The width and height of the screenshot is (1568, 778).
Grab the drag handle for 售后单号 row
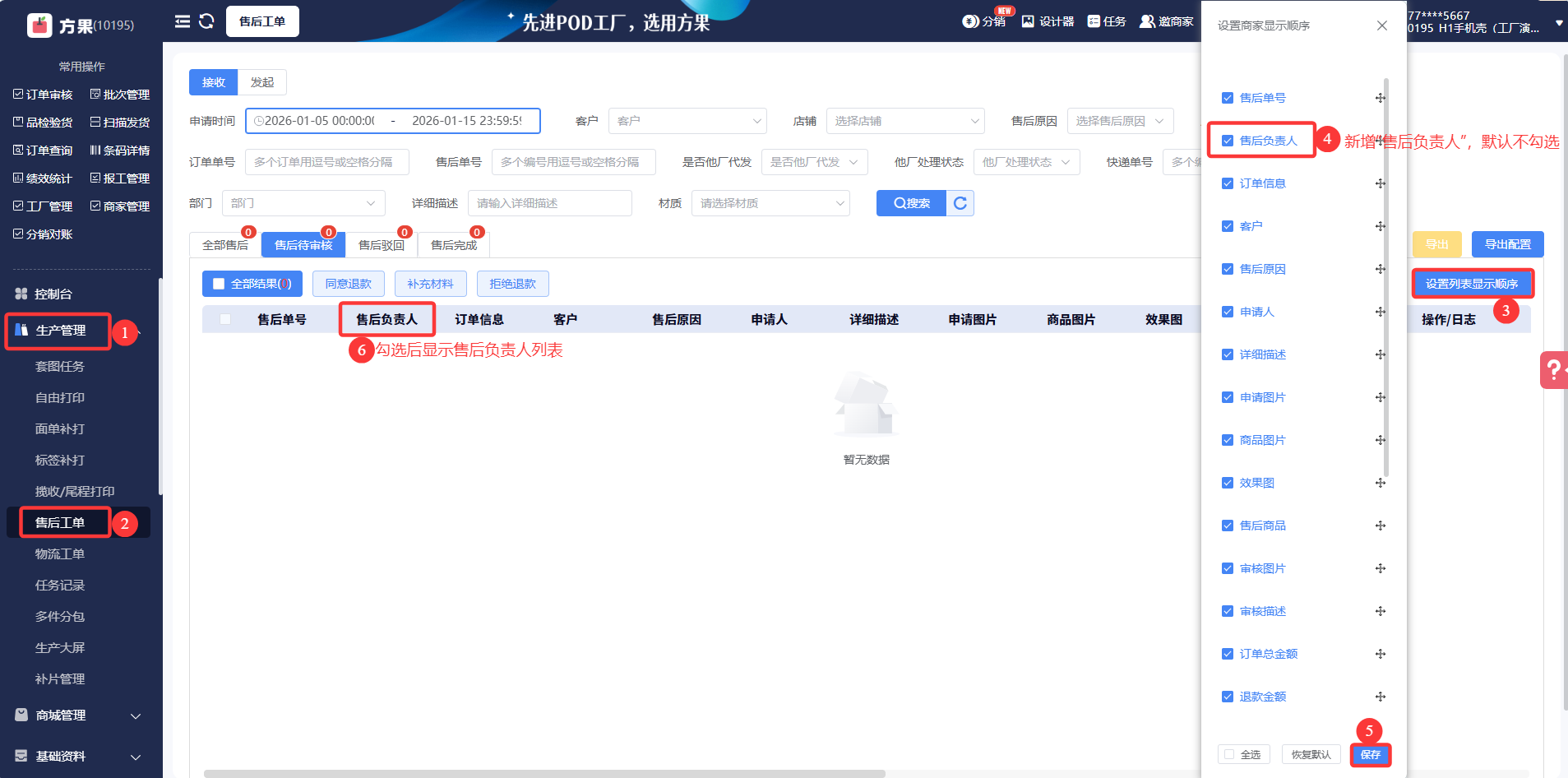[x=1381, y=98]
